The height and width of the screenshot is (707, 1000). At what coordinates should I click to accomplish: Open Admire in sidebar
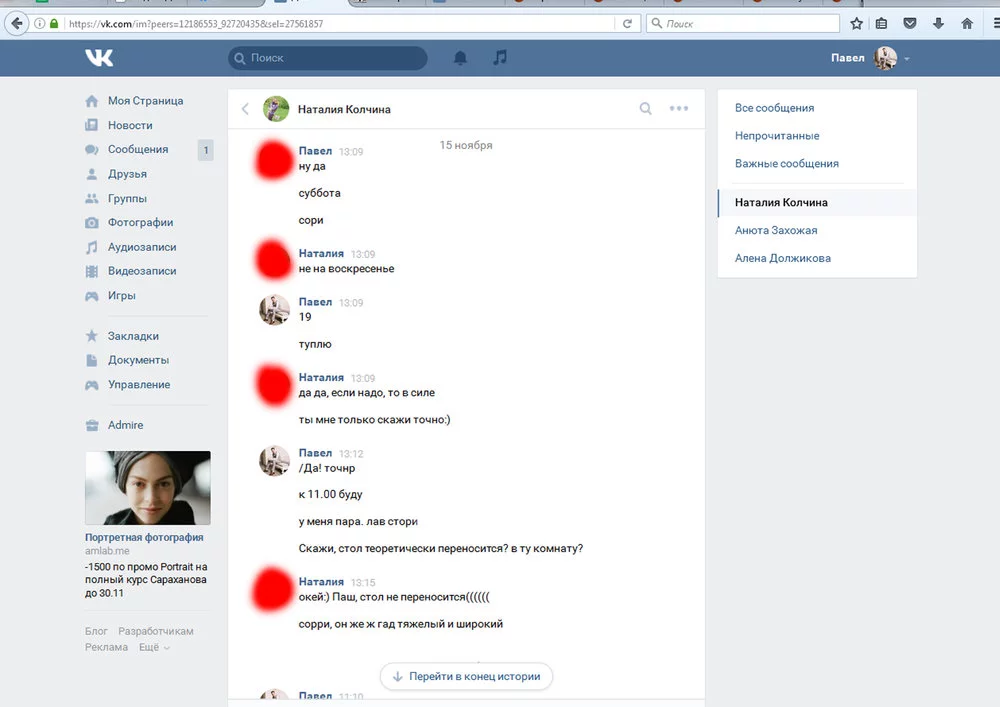coord(125,425)
